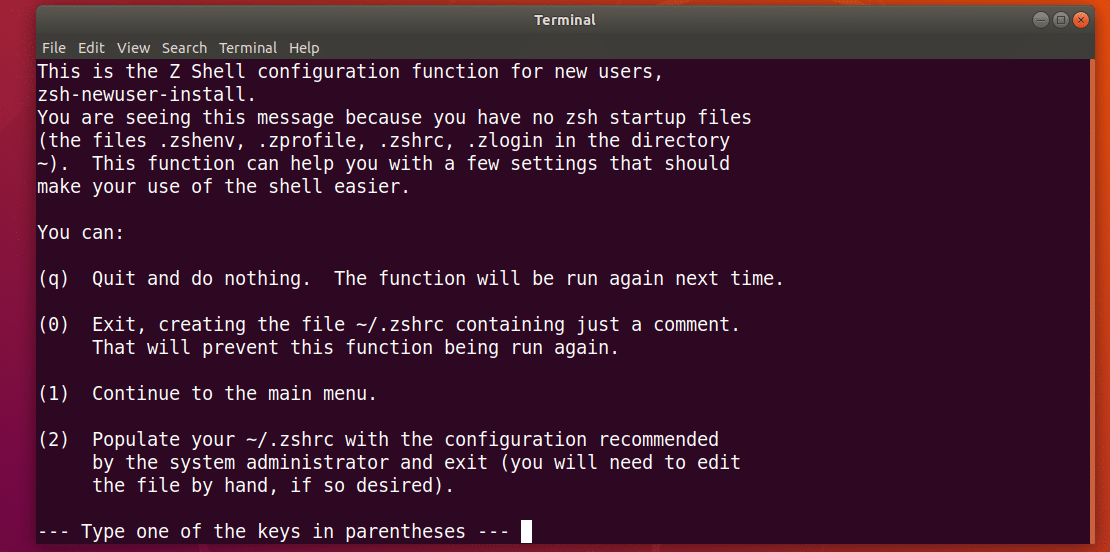The height and width of the screenshot is (552, 1110).
Task: Minimize the Terminal window
Action: 1041,20
